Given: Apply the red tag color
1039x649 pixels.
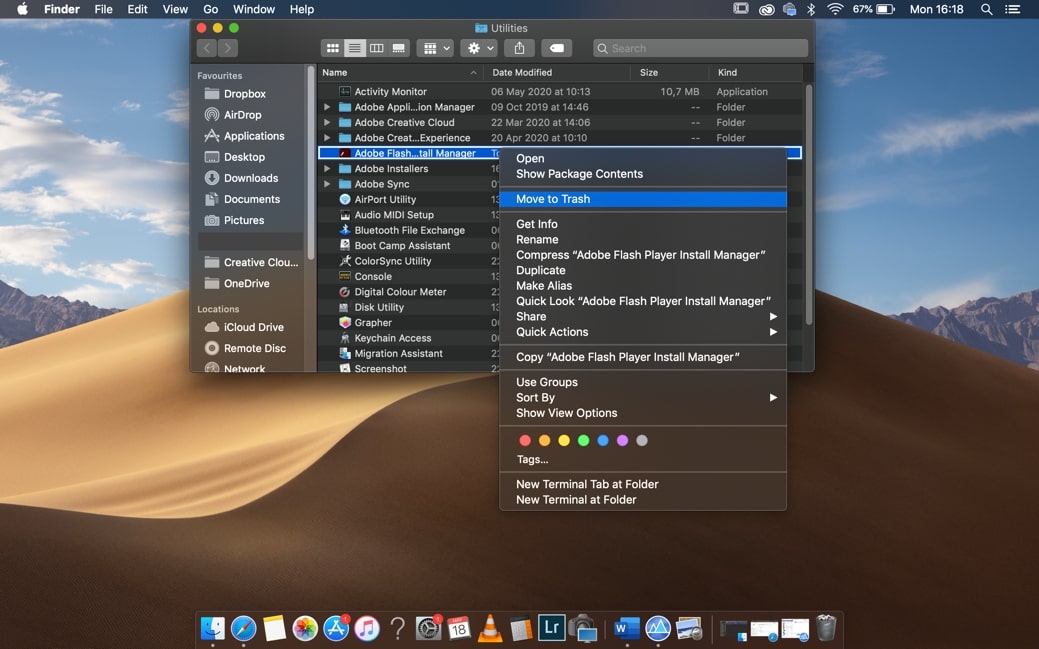Looking at the screenshot, I should (x=525, y=441).
